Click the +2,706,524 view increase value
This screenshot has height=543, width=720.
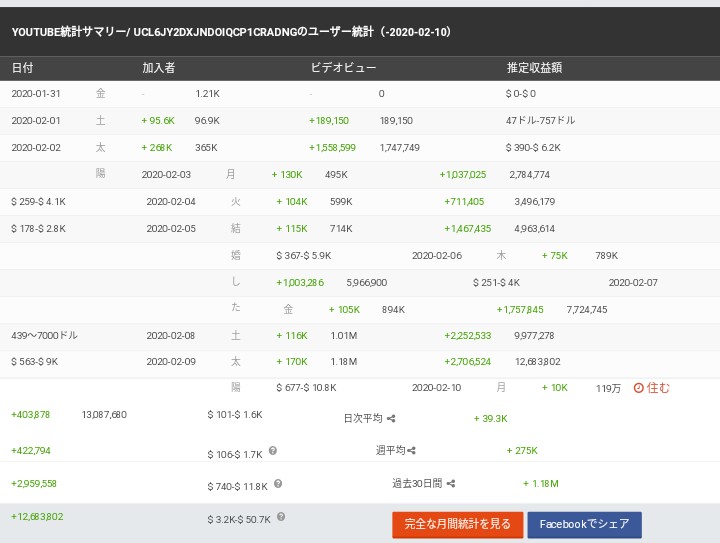pos(467,362)
